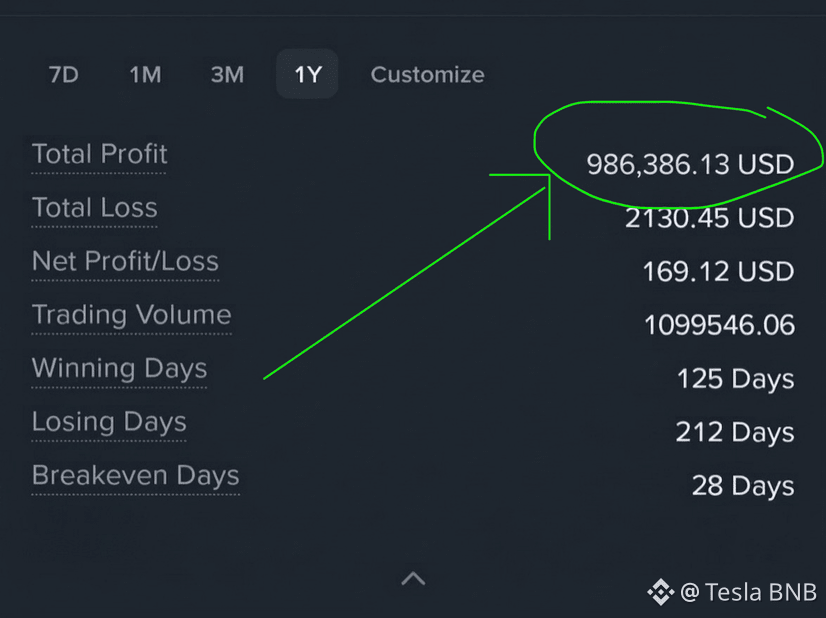
Task: Click the 986,386.13 USD profit value
Action: (690, 164)
